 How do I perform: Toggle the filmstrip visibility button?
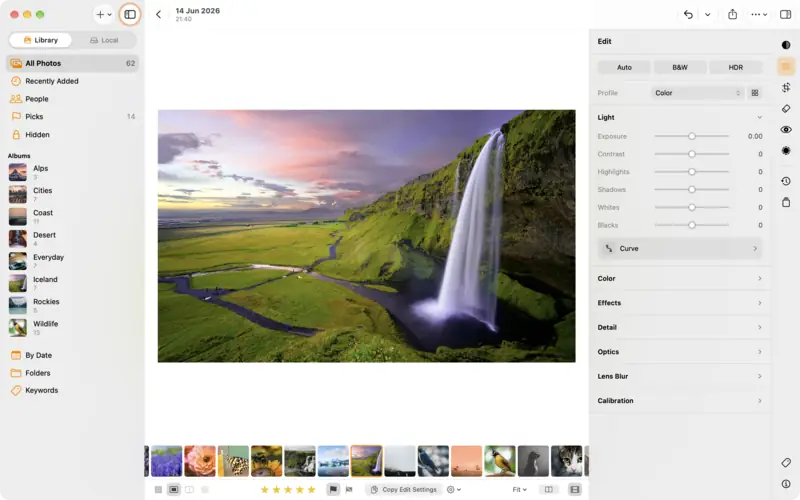coord(574,490)
